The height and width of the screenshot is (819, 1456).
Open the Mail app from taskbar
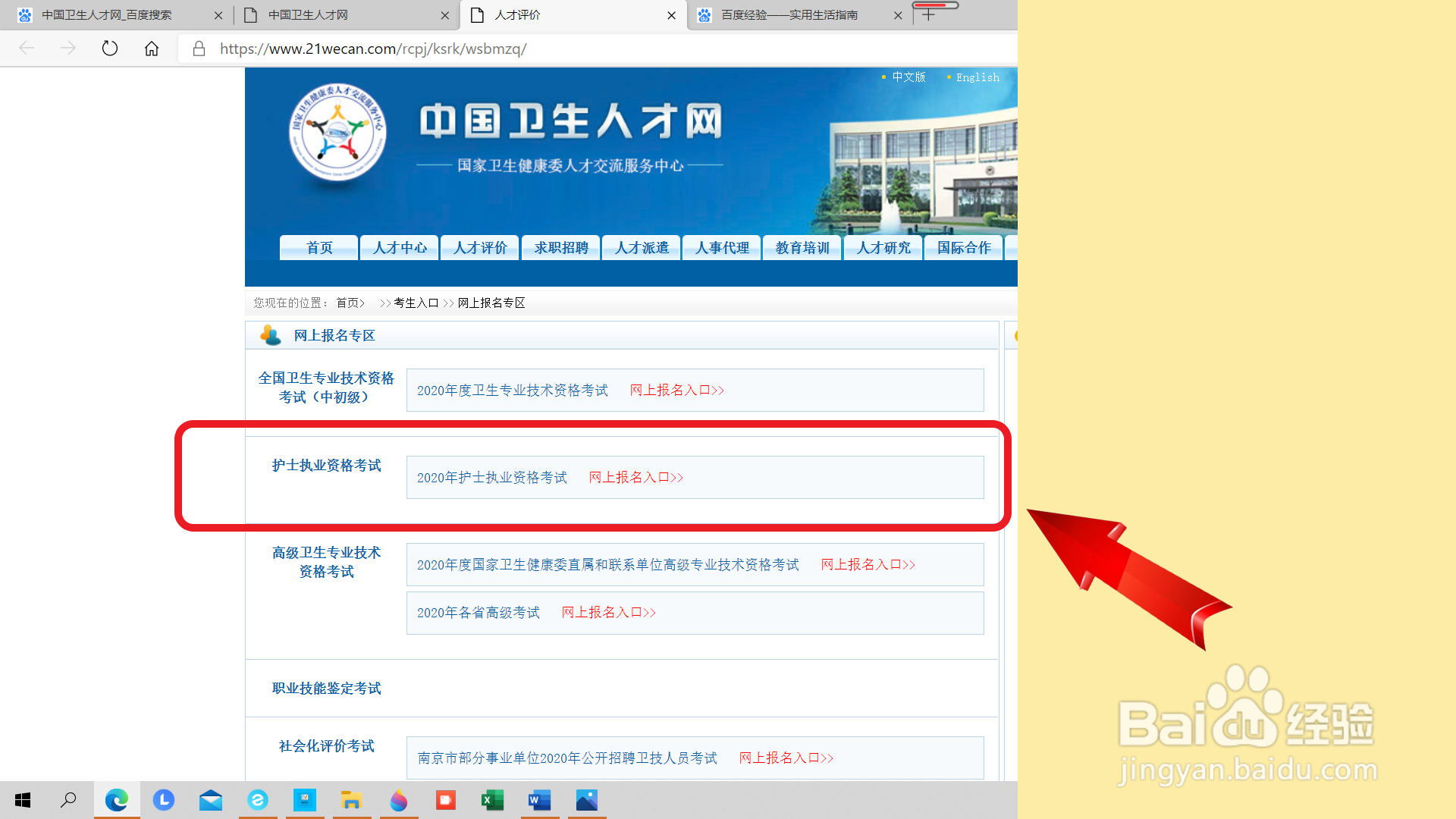(x=211, y=800)
